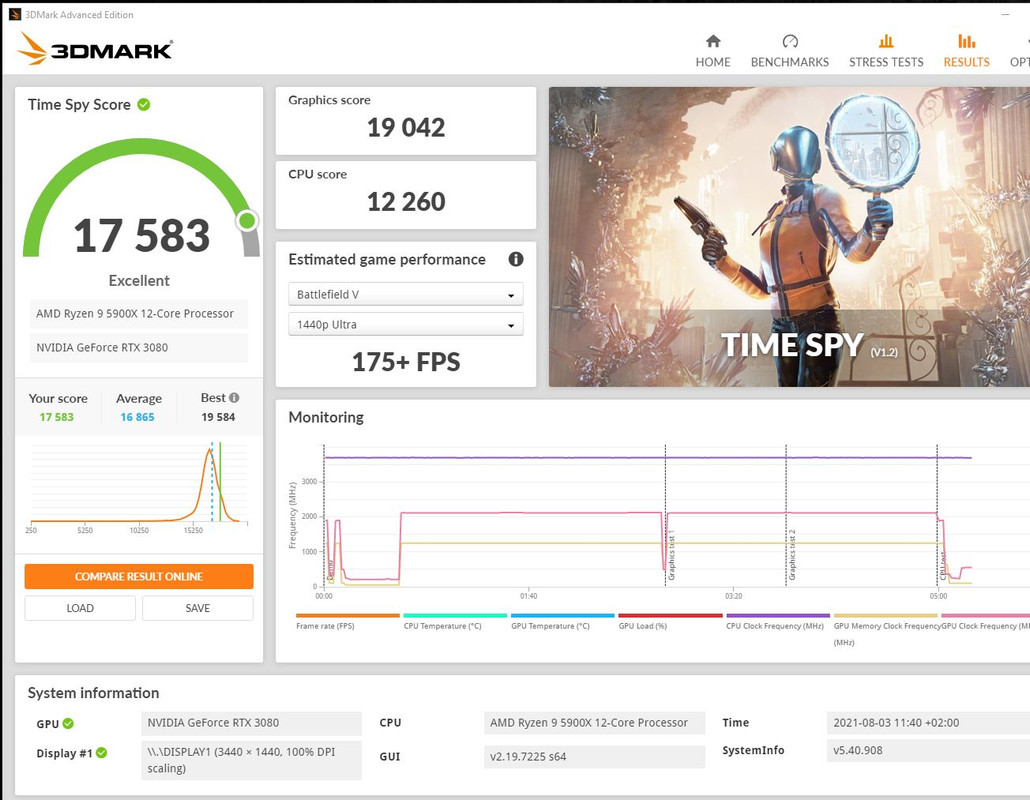The image size is (1030, 800).
Task: Click green check next to Display #1
Action: [x=101, y=753]
